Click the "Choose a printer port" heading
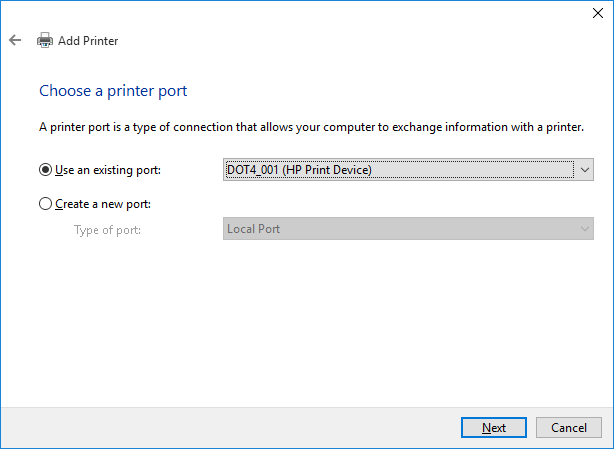This screenshot has height=449, width=614. [x=113, y=91]
